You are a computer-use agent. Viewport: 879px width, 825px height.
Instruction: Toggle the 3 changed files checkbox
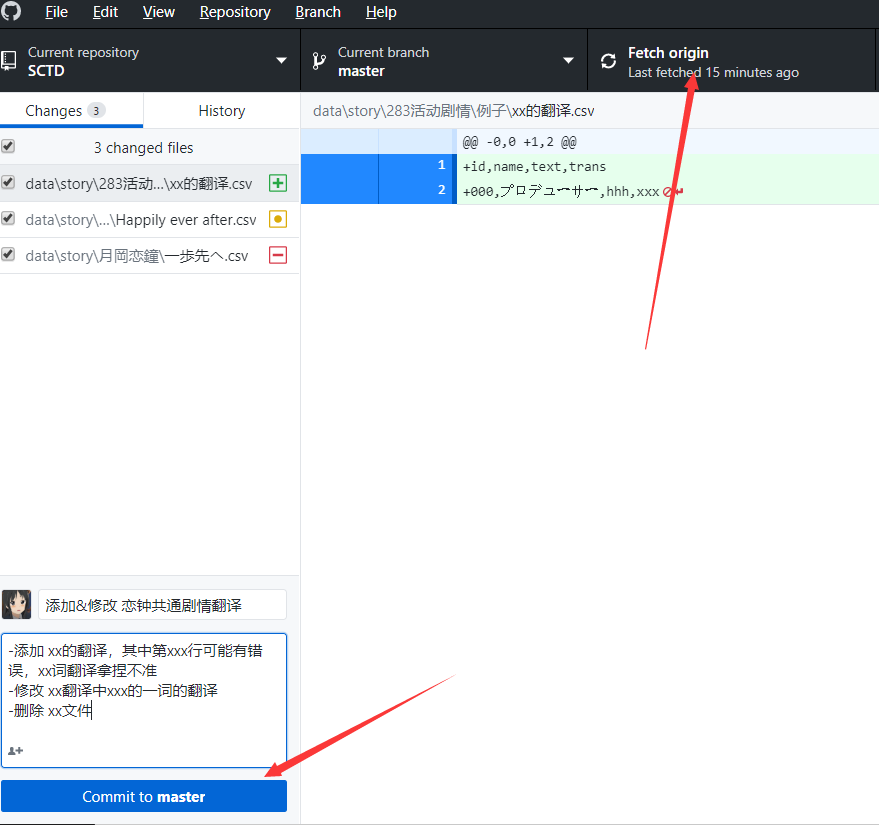click(8, 146)
